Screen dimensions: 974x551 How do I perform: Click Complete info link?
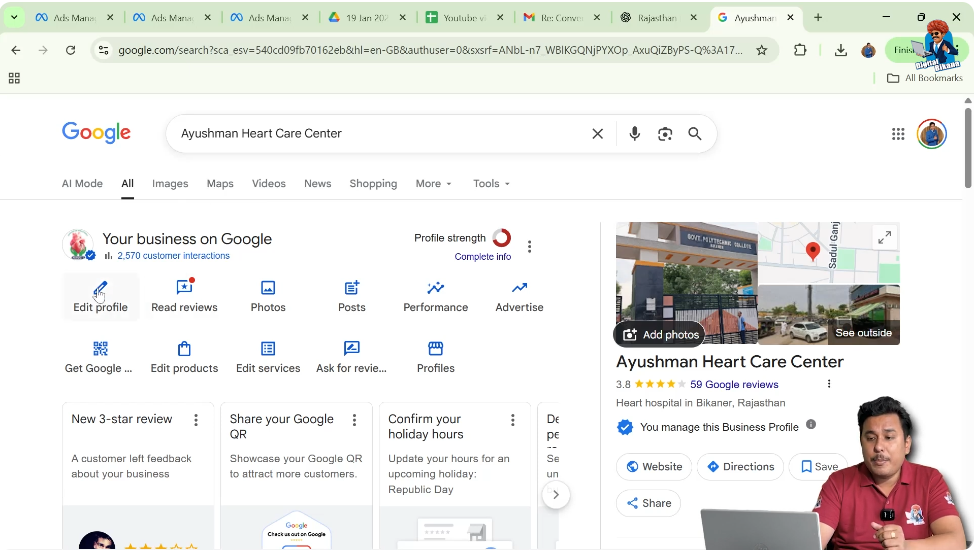[483, 257]
